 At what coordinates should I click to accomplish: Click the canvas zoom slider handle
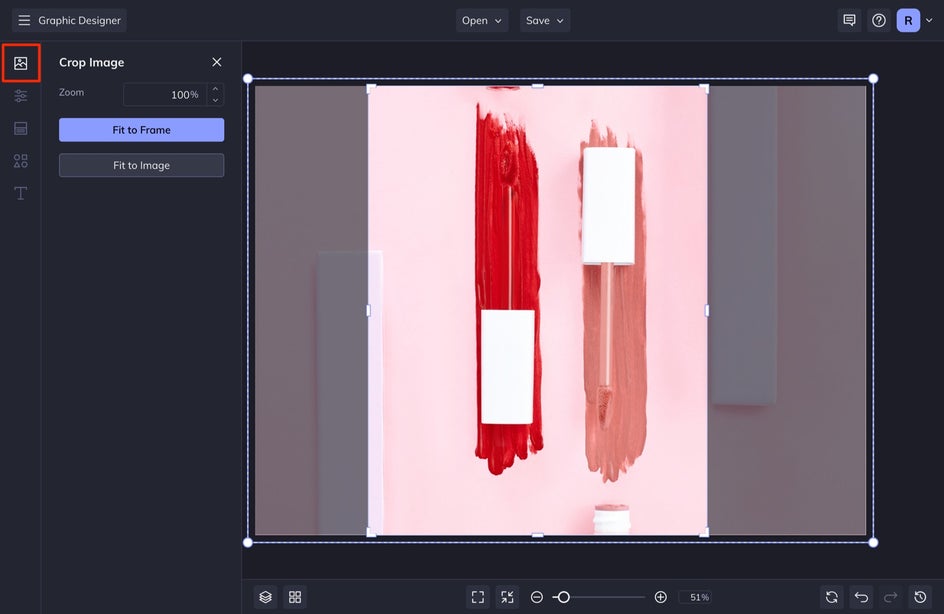563,597
